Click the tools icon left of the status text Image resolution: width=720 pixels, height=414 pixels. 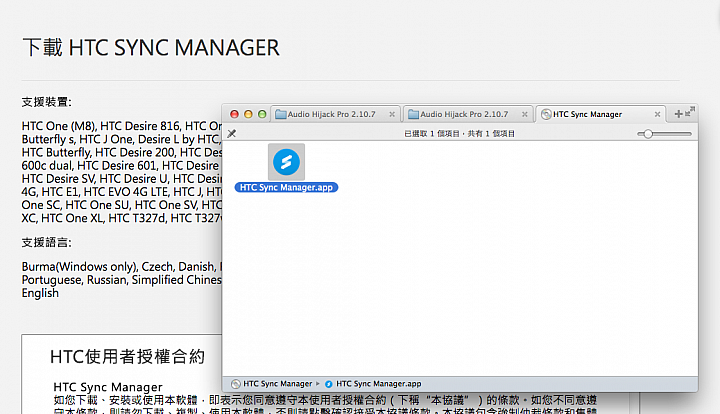(x=231, y=134)
